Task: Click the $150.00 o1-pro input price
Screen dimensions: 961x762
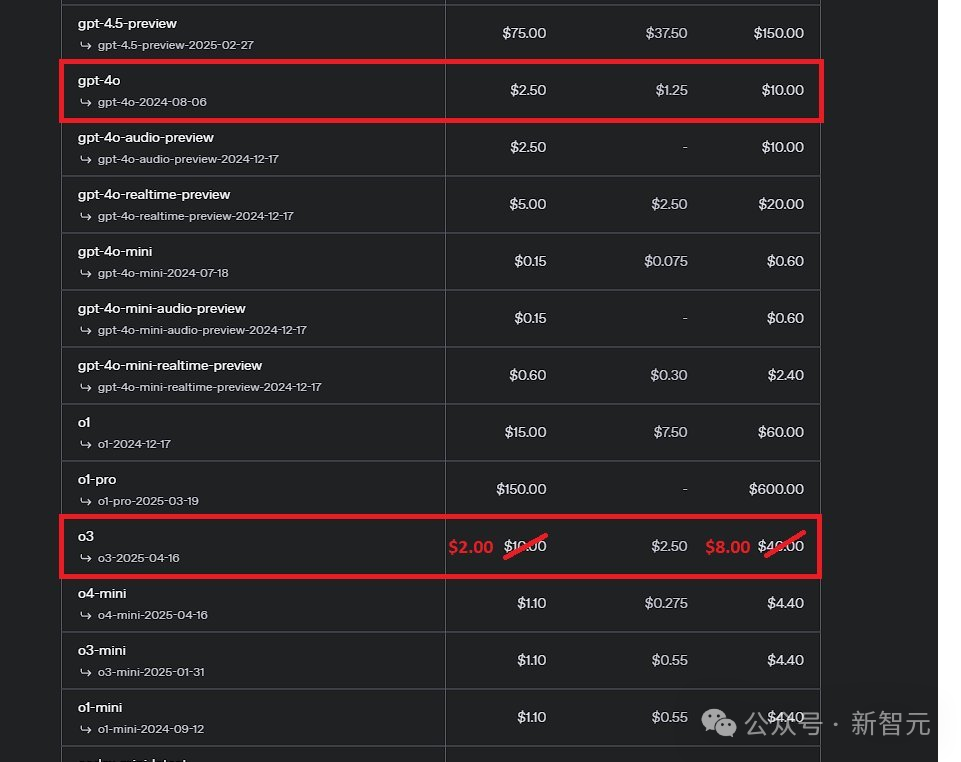Action: coord(521,489)
